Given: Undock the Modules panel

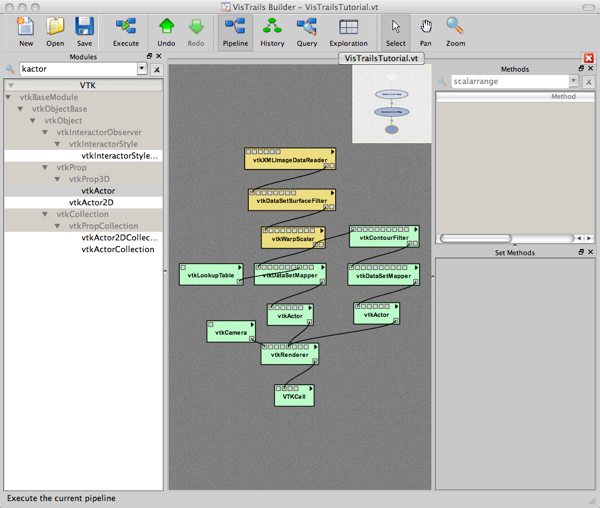Looking at the screenshot, I should point(150,56).
